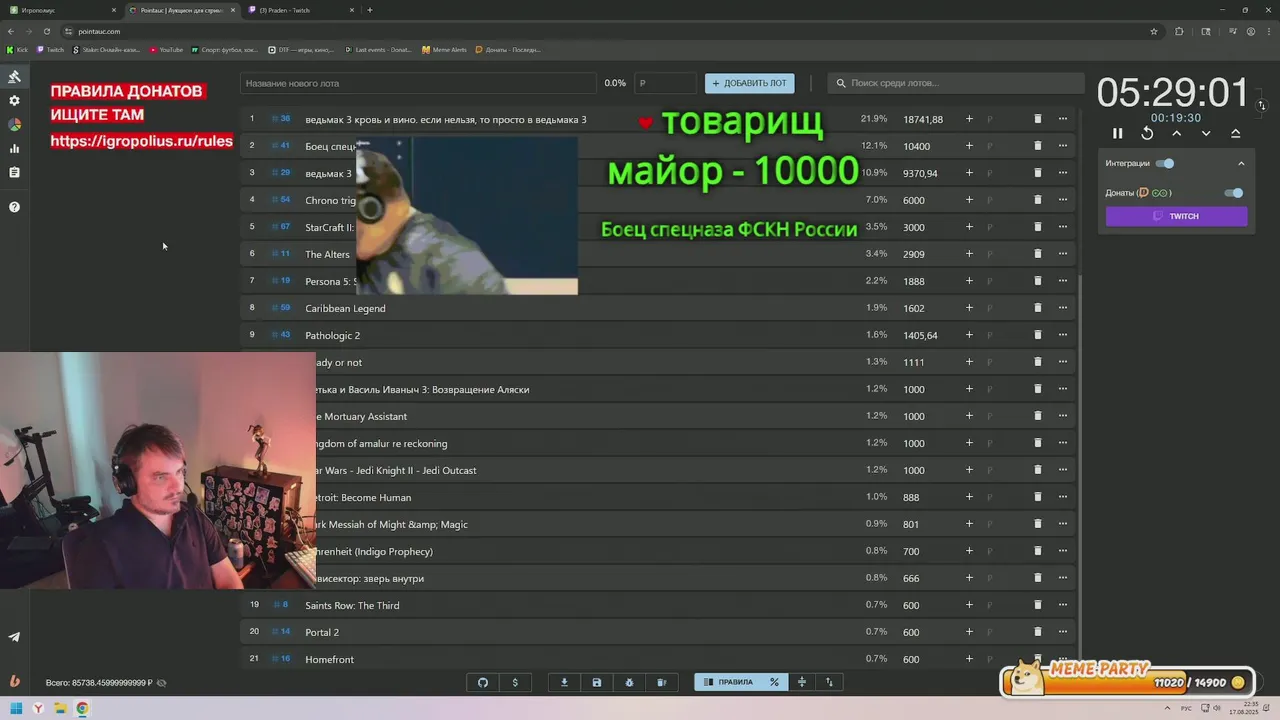
Task: Bookmark this page with the star icon
Action: pyautogui.click(x=1154, y=31)
